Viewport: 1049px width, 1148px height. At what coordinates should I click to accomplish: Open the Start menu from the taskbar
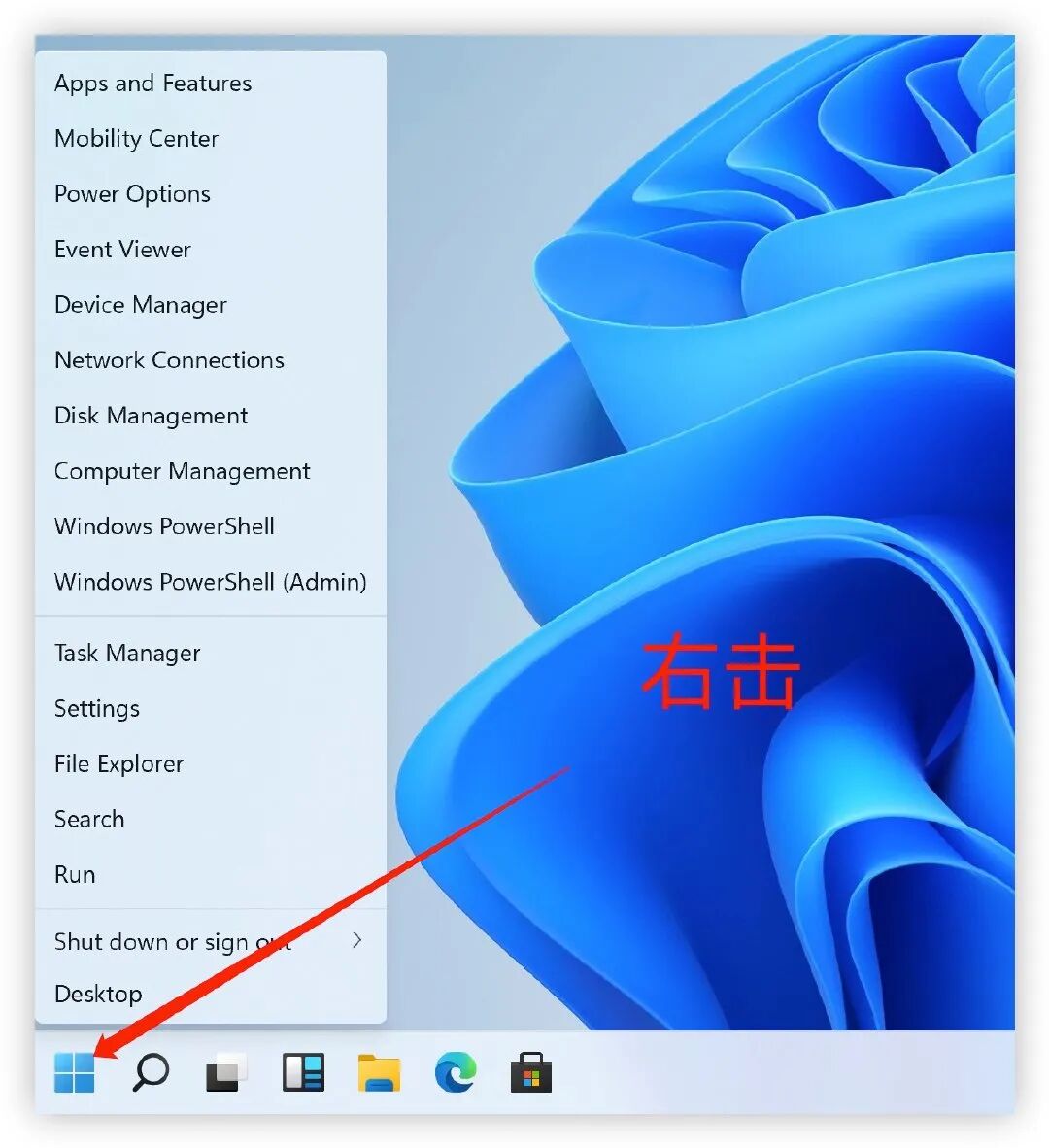coord(75,1073)
